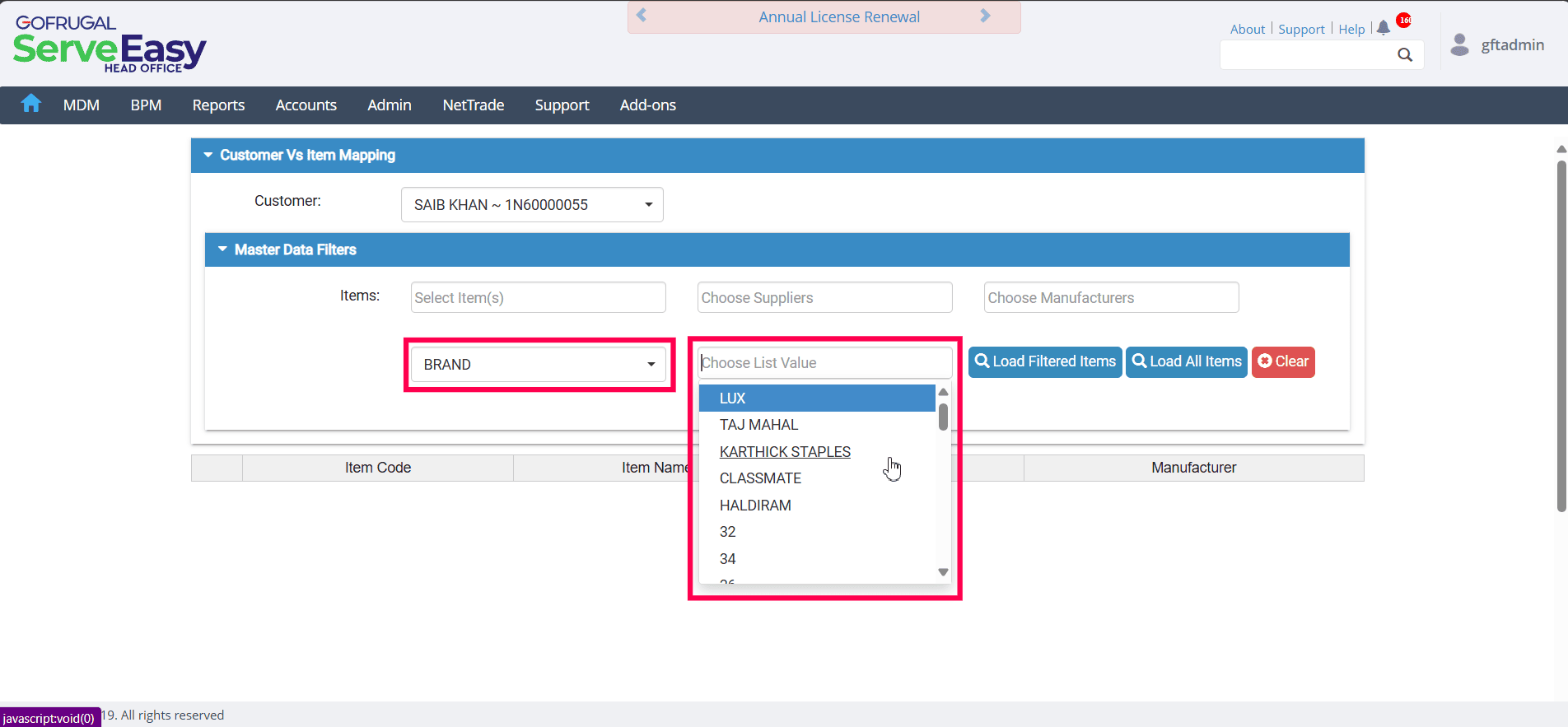Open the notifications bell icon

[x=1384, y=27]
